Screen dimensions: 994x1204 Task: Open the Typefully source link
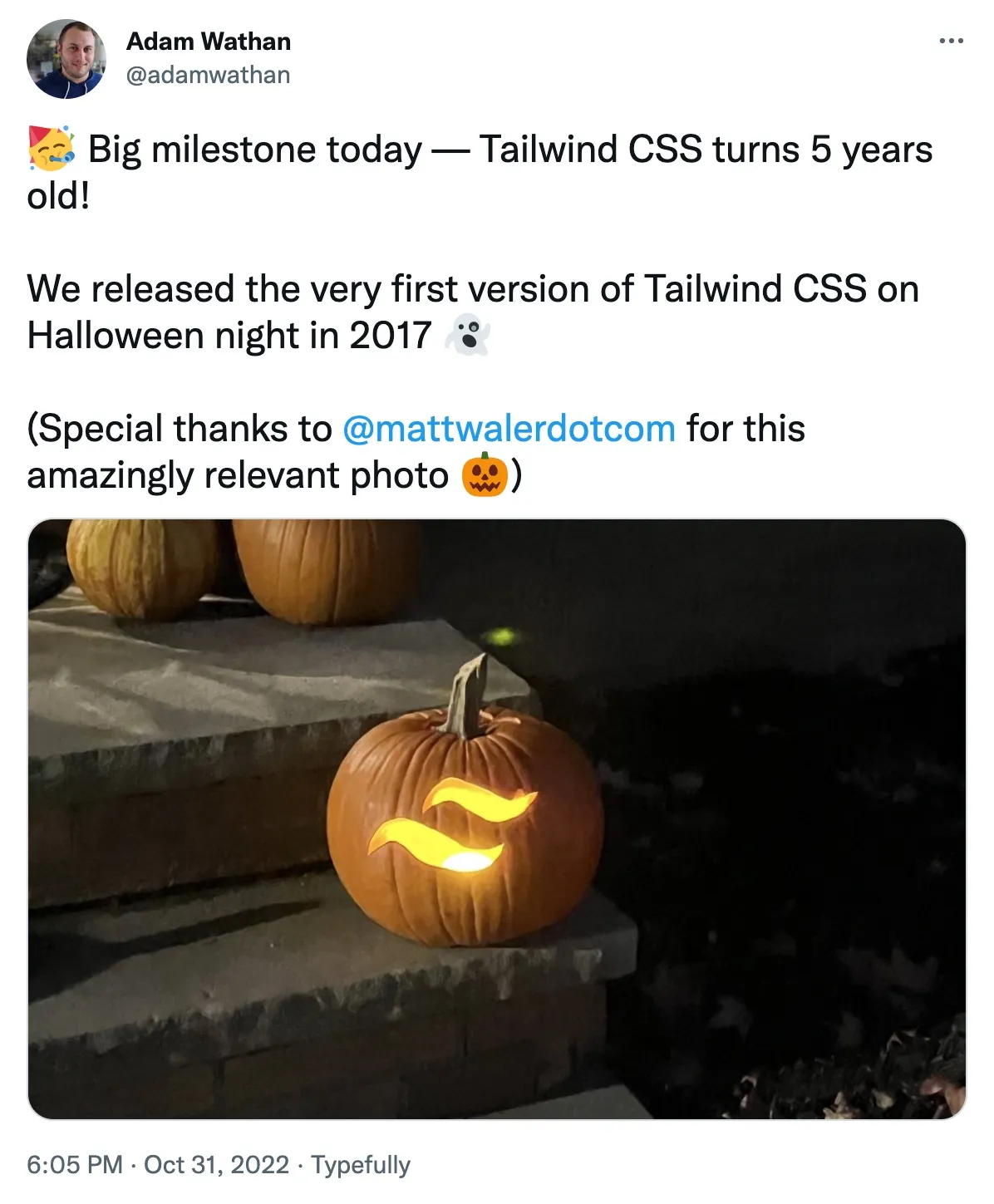coord(360,1164)
